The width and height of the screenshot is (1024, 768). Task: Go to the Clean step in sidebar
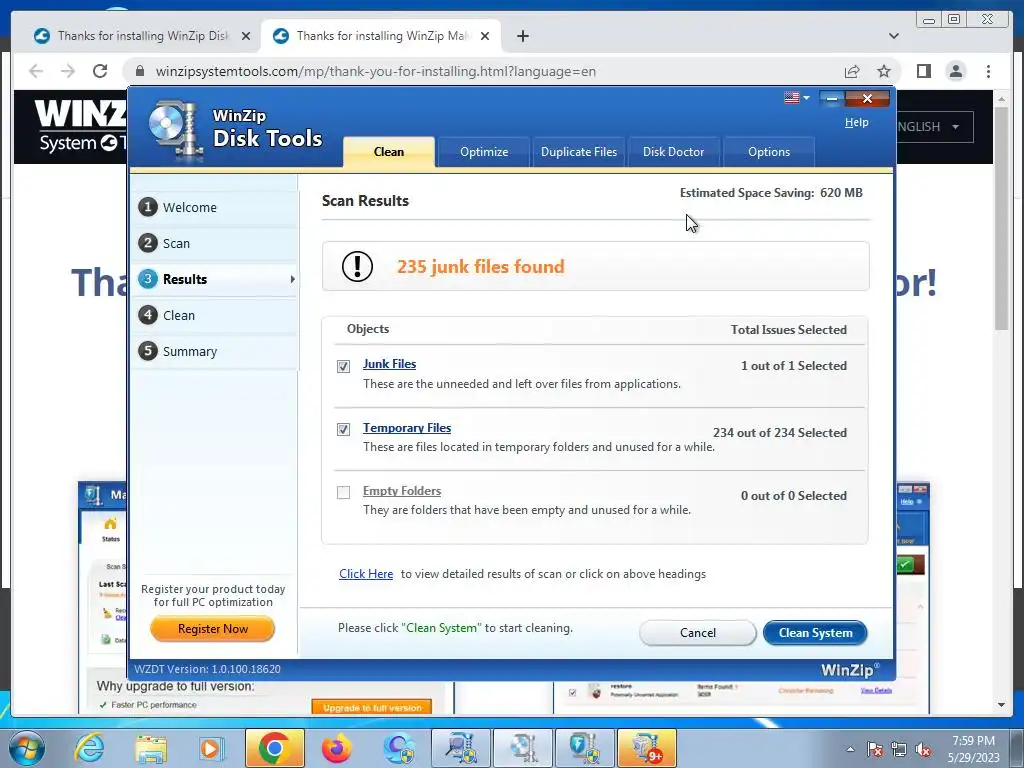214,315
